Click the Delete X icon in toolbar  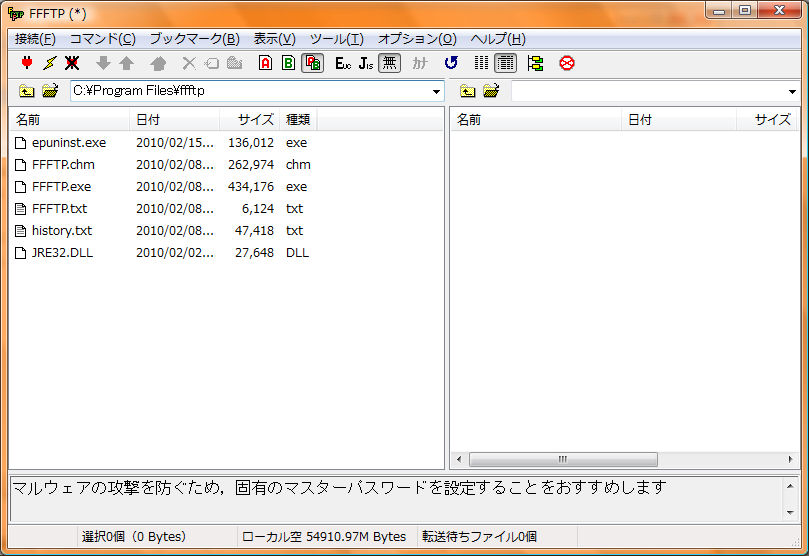click(189, 63)
